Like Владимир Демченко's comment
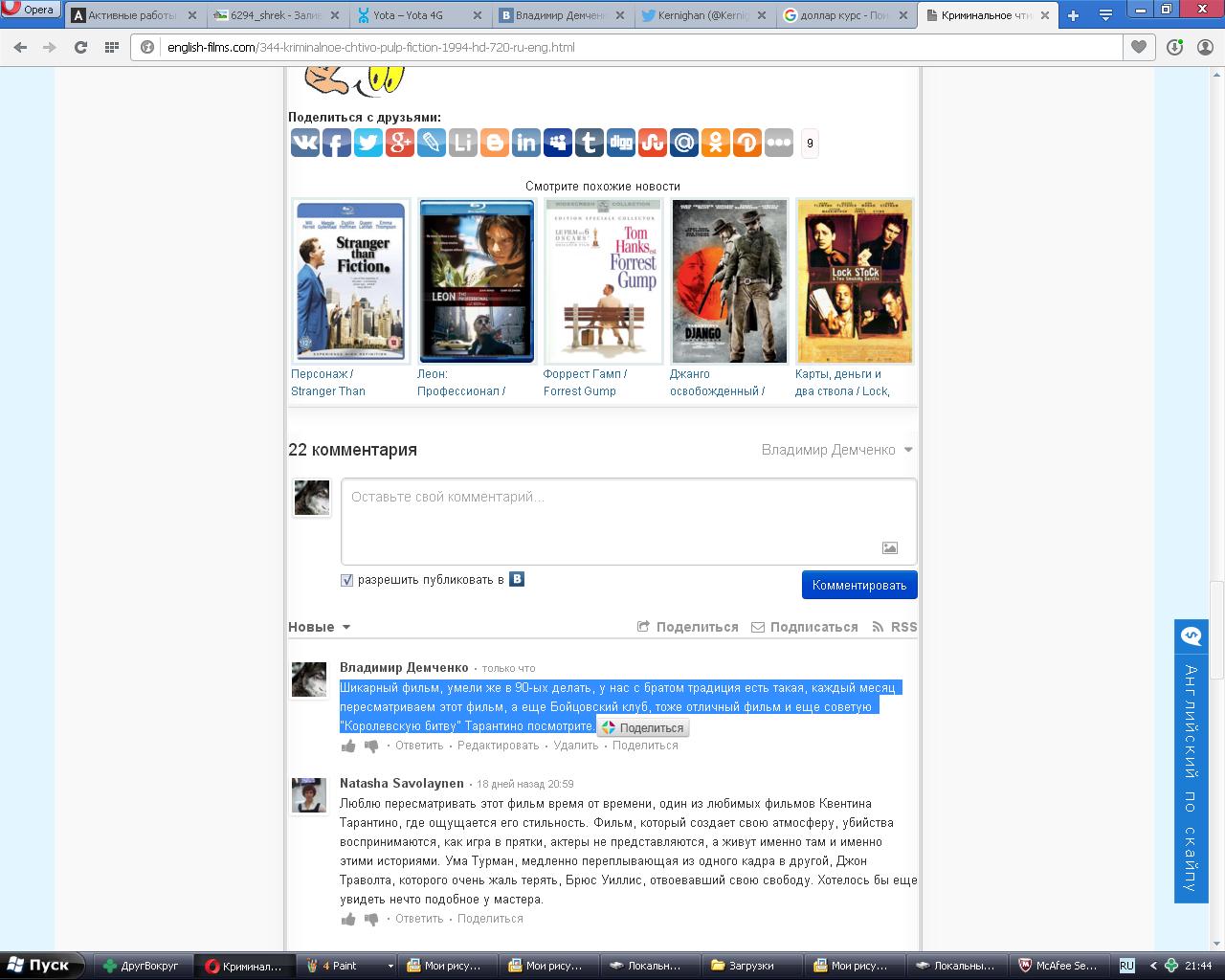This screenshot has width=1225, height=980. coord(348,746)
